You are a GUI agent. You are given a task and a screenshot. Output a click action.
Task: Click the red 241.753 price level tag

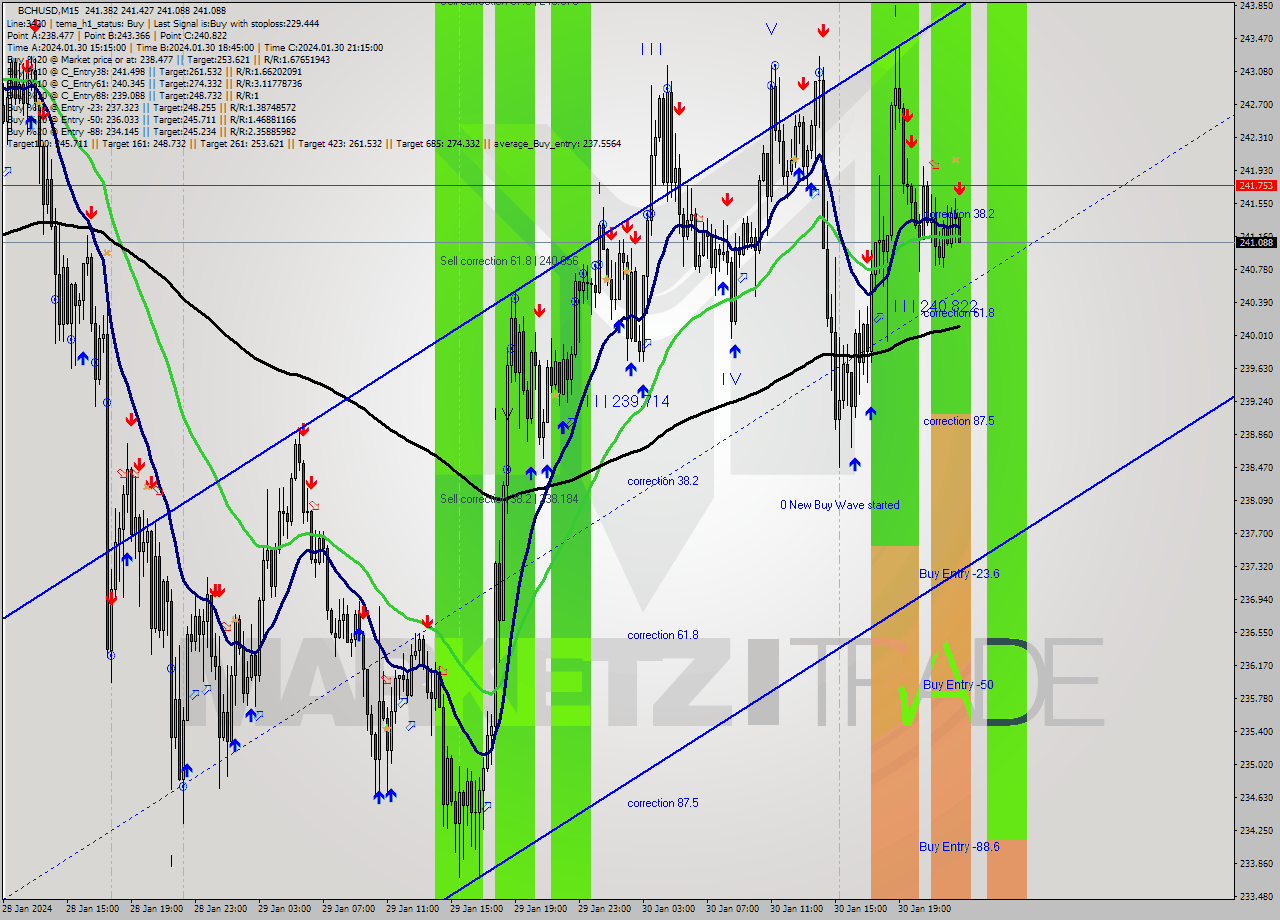pos(1256,186)
